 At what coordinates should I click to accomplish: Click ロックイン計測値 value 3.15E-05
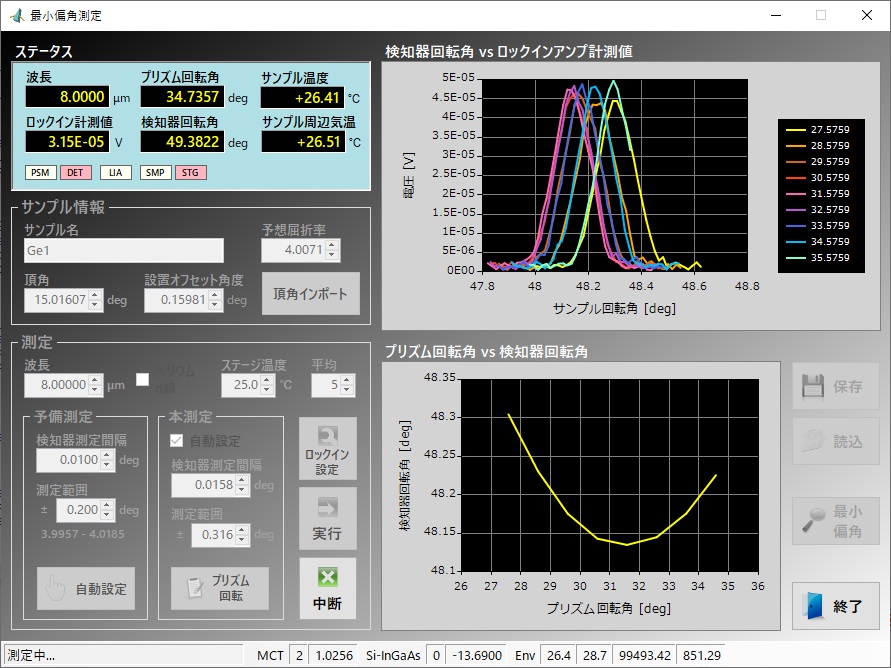[x=67, y=142]
